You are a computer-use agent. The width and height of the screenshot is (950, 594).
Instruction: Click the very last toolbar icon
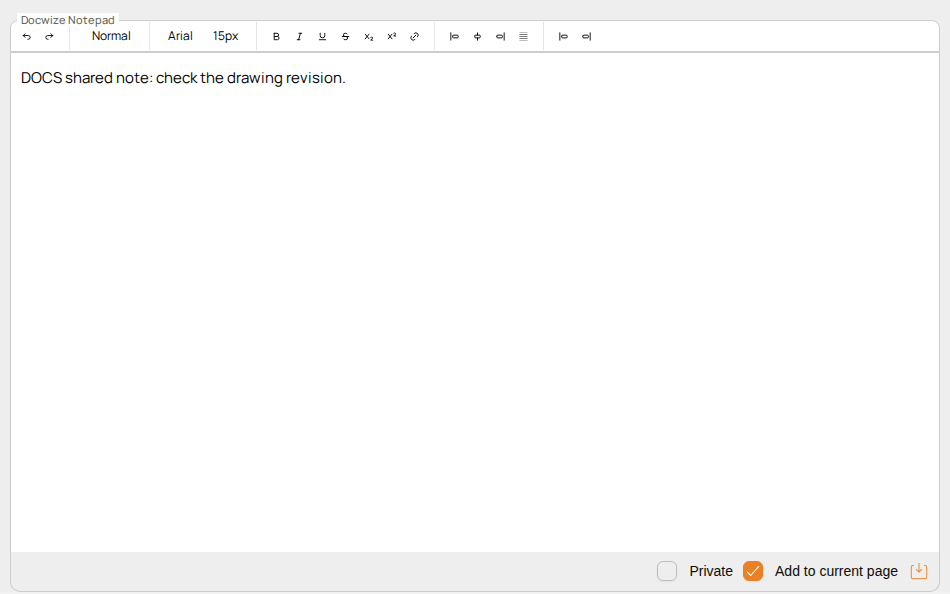pos(586,36)
